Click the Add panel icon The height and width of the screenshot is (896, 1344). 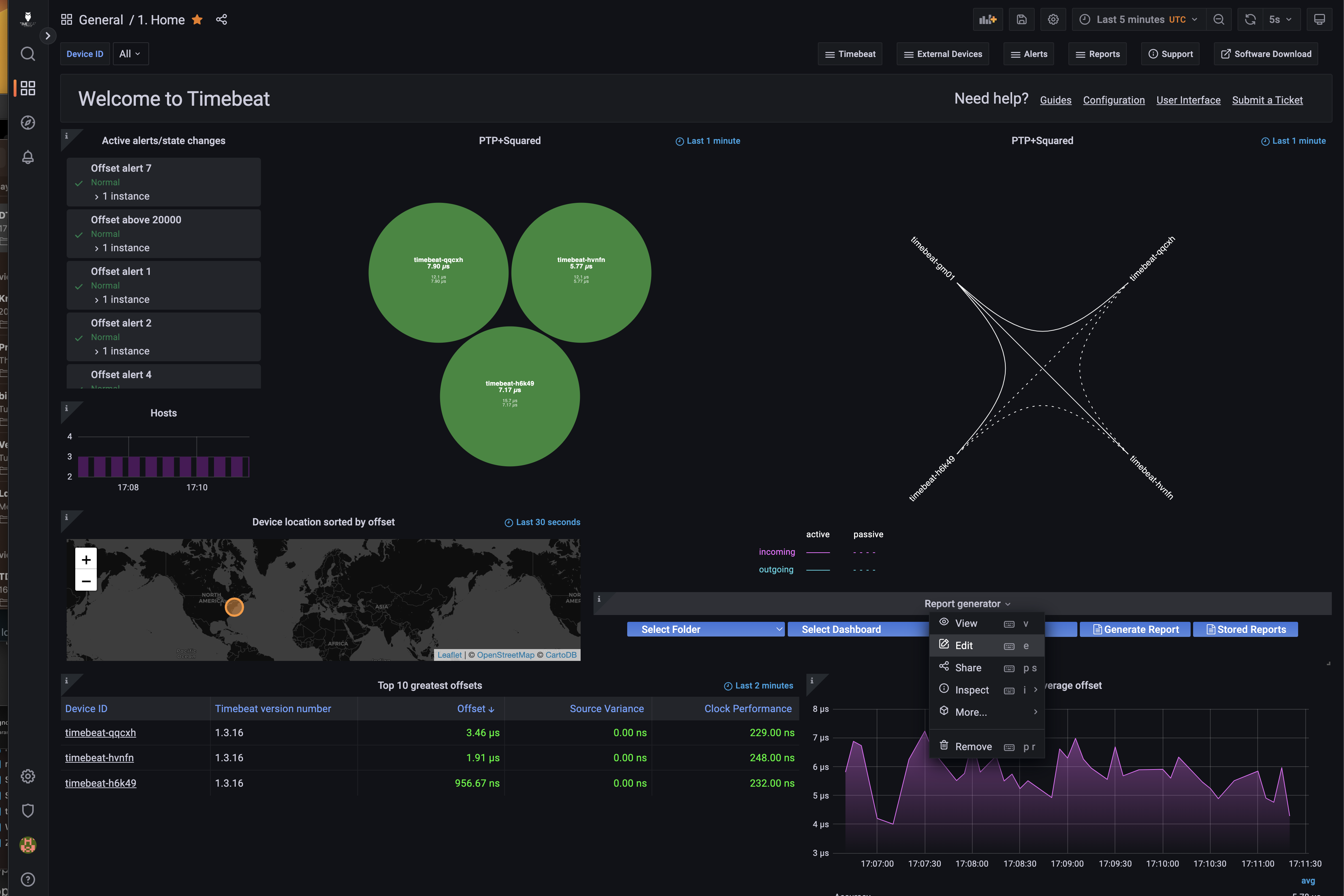click(x=987, y=19)
